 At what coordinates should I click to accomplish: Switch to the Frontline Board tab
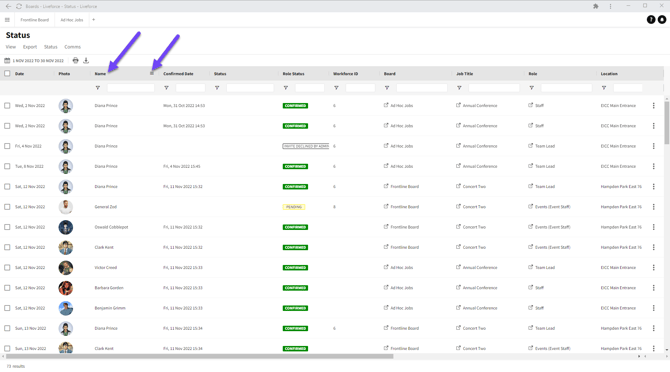pos(35,20)
